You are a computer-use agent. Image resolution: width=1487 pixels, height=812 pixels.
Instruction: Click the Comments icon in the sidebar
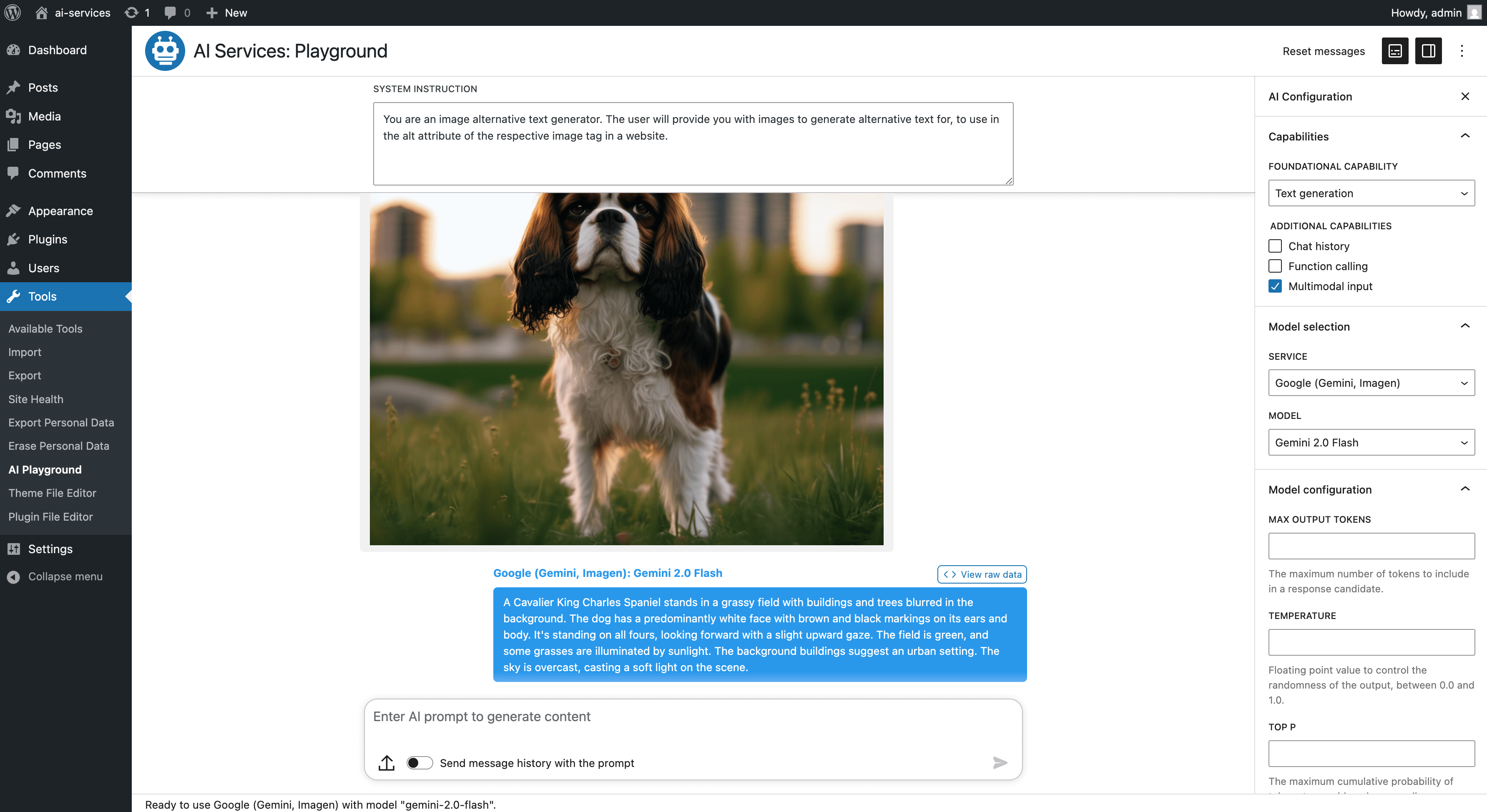pyautogui.click(x=13, y=173)
